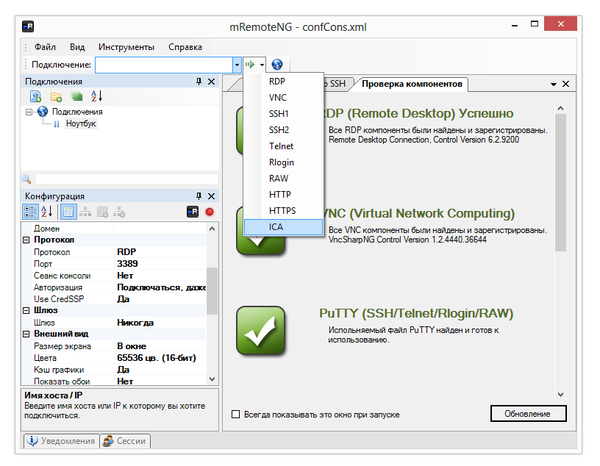Choose RDP from protocol menu
Screen dimensions: 600x466
pos(284,81)
